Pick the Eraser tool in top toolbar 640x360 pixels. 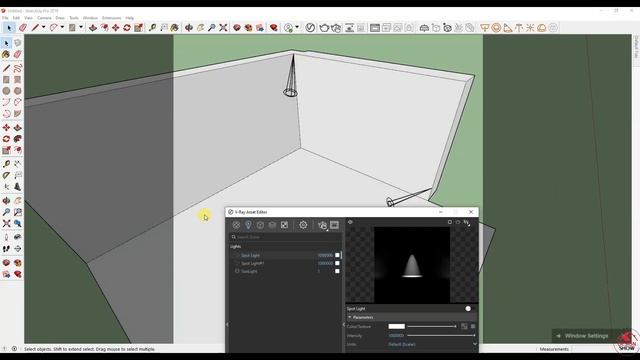pyautogui.click(x=22, y=28)
